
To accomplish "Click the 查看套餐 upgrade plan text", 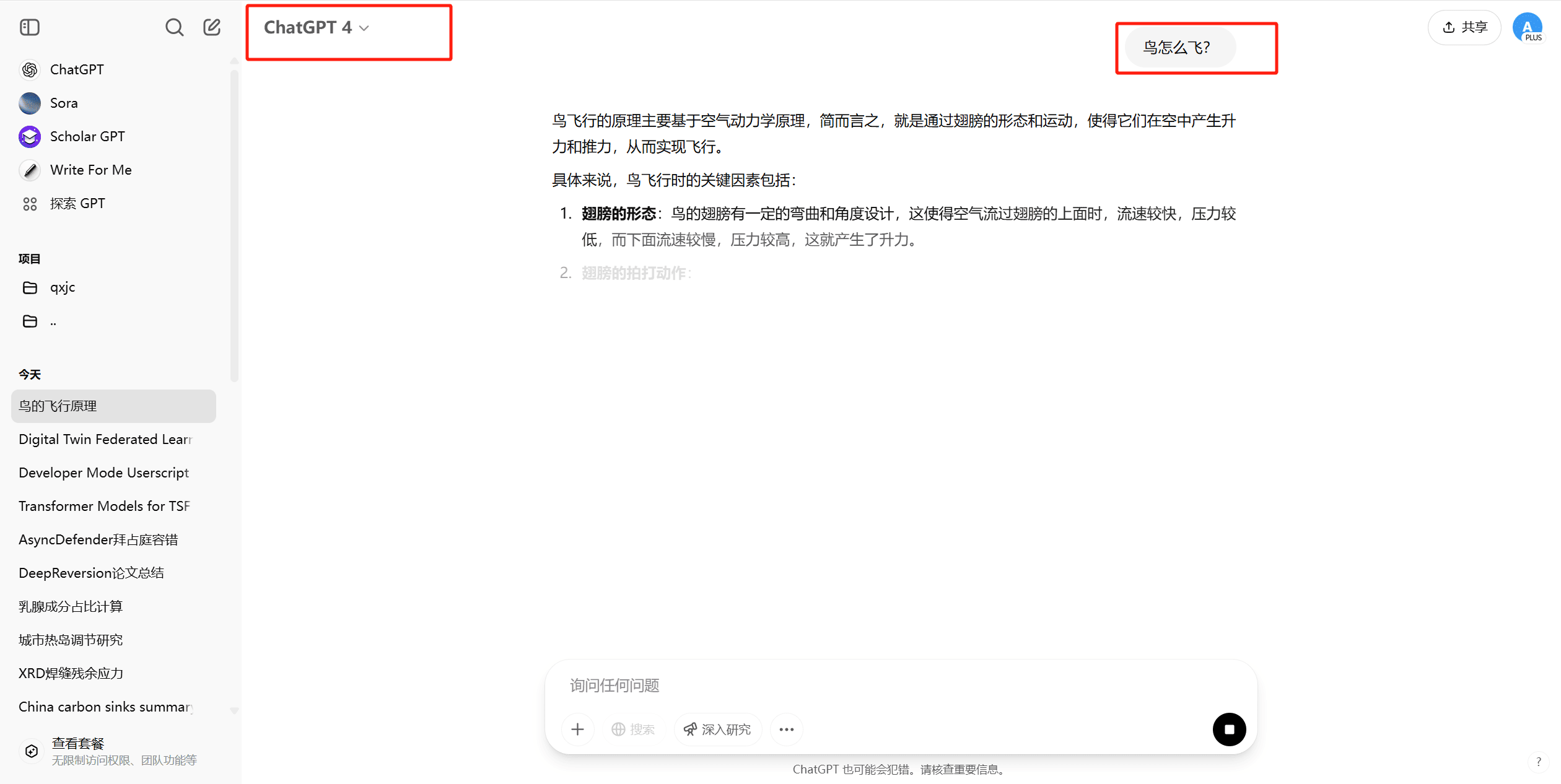I will tap(78, 743).
